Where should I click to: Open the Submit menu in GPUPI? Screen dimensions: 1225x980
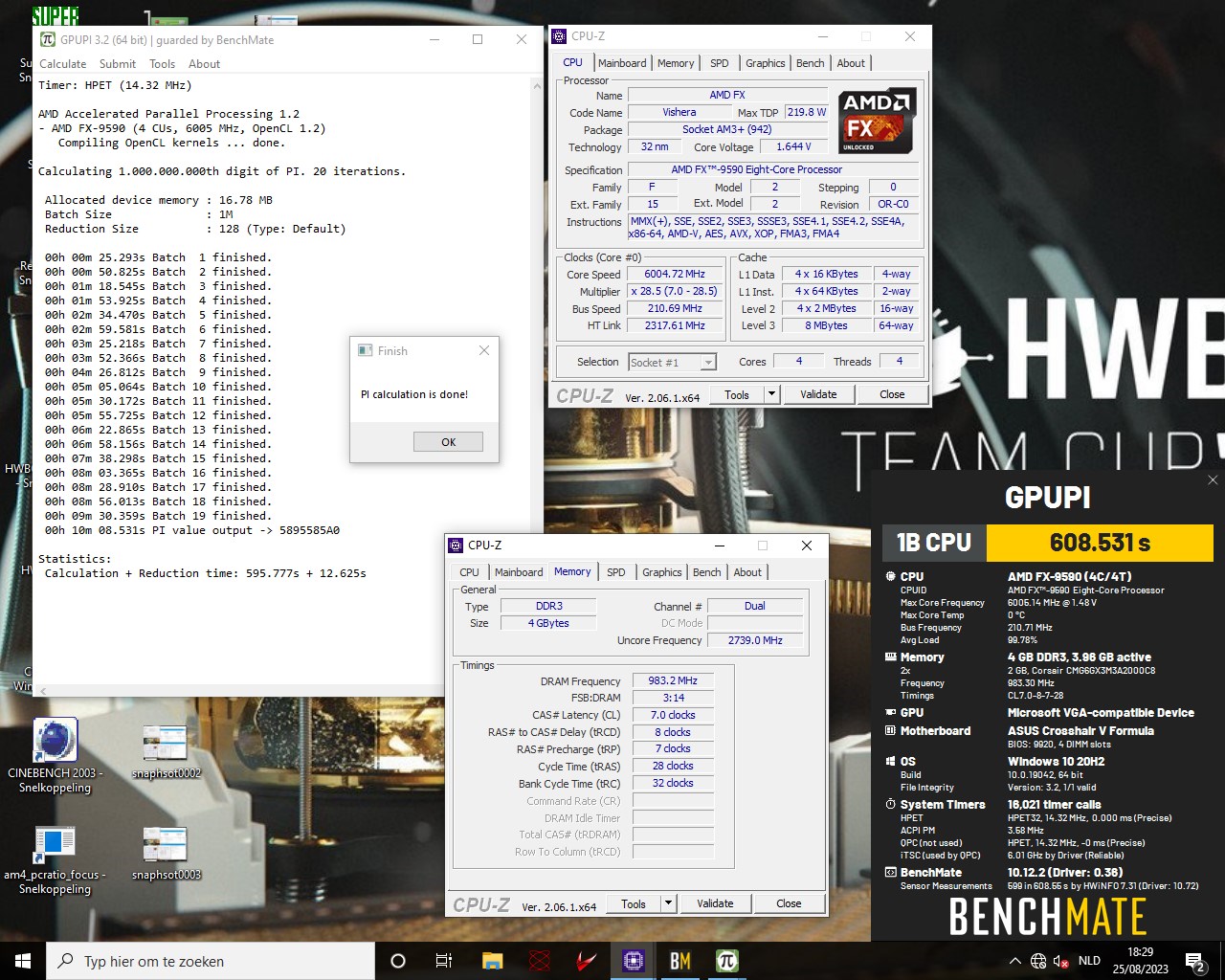coord(118,64)
